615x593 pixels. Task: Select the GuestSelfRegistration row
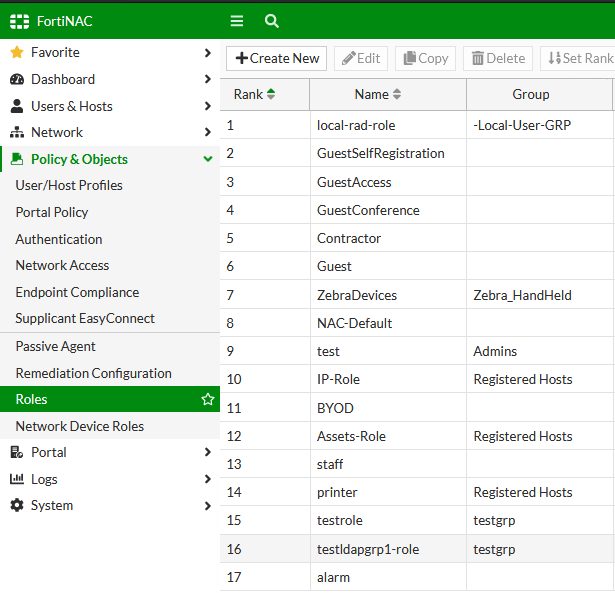[417, 153]
